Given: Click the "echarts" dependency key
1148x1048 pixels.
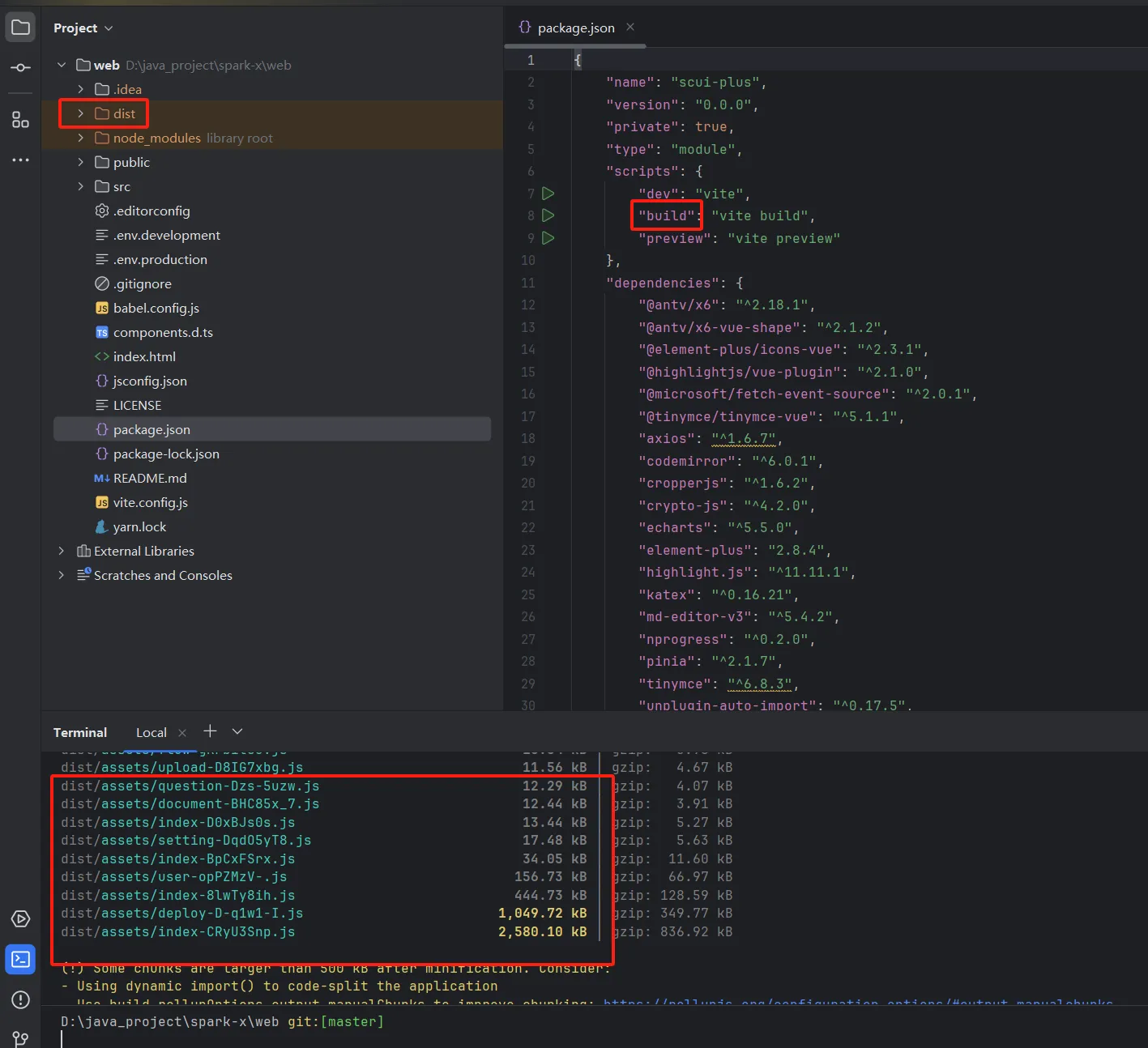Looking at the screenshot, I should coord(675,527).
